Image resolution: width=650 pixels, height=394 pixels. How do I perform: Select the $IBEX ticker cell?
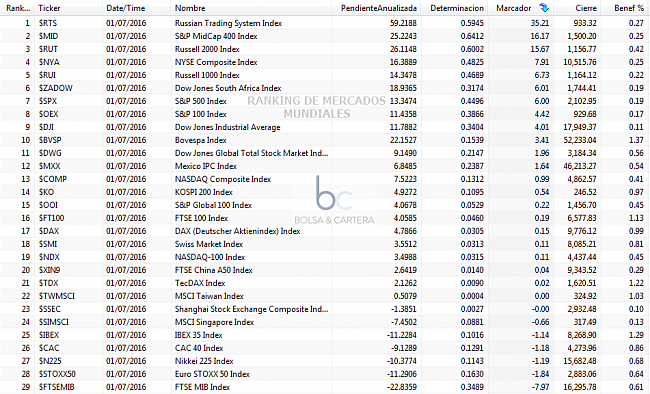tap(49, 335)
